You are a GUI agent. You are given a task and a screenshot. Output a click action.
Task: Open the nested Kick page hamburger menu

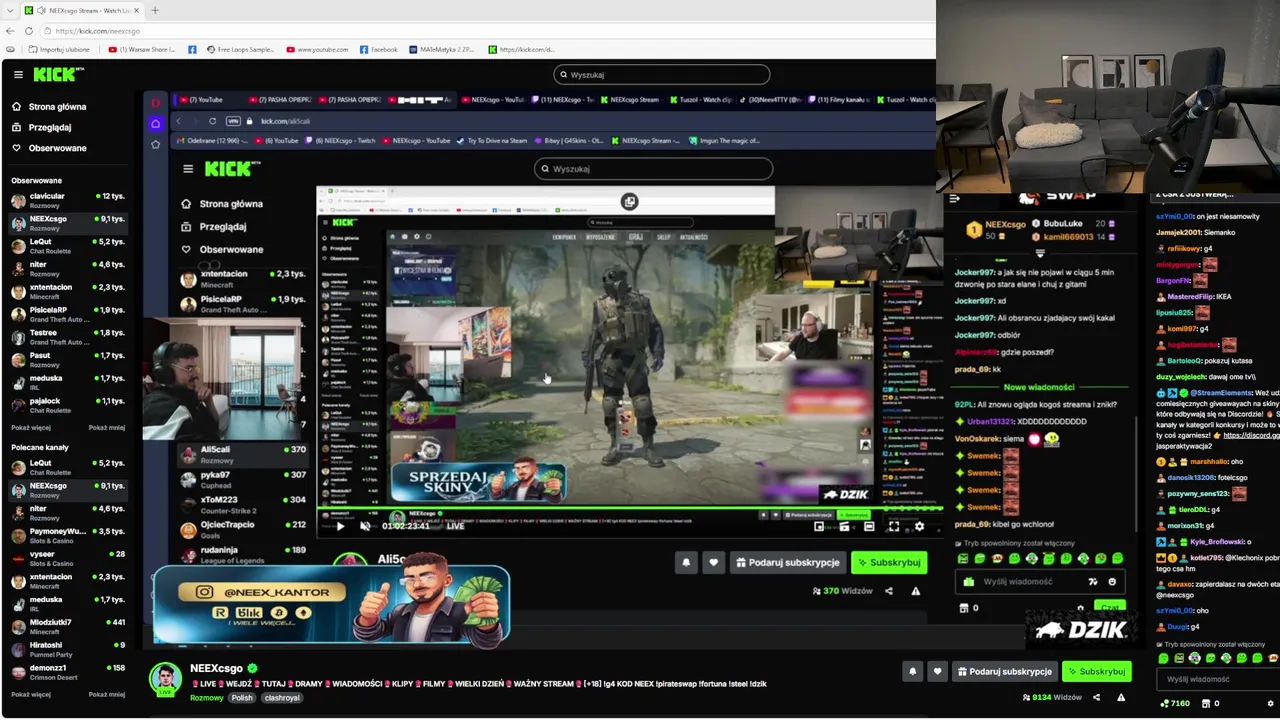(187, 169)
